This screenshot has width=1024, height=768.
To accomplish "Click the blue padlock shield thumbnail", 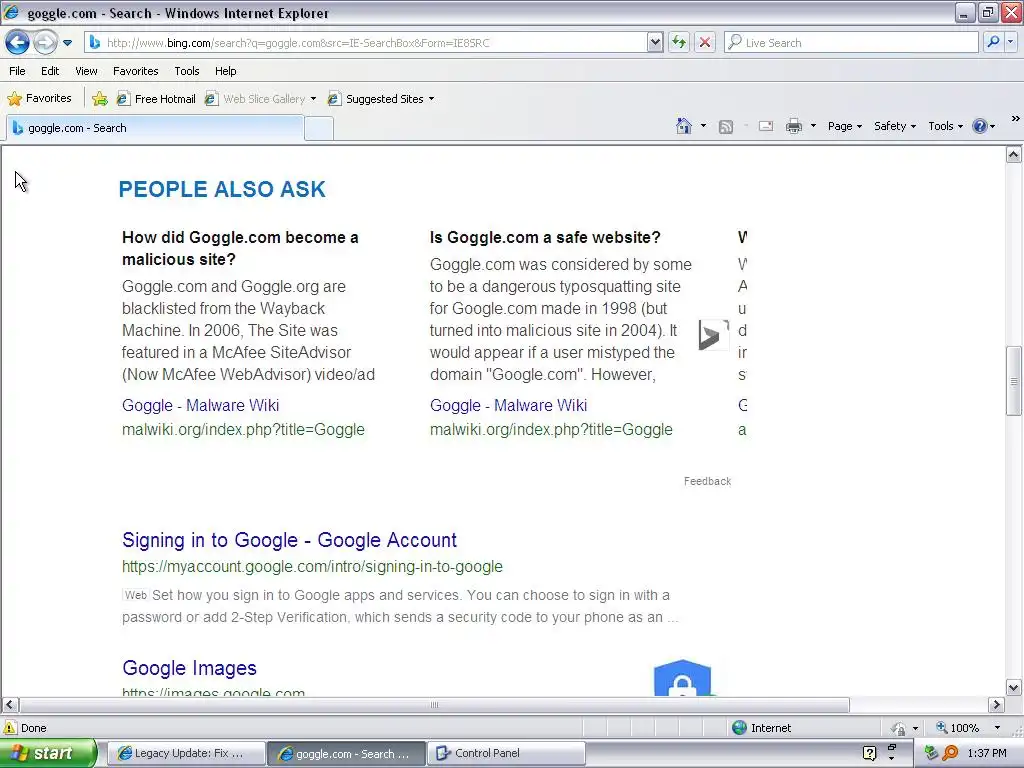I will point(682,678).
